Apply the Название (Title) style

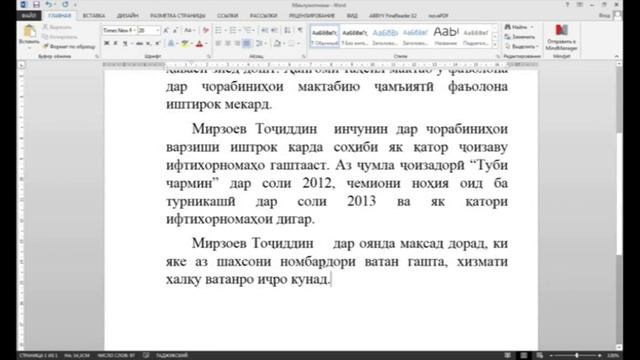(x=446, y=36)
